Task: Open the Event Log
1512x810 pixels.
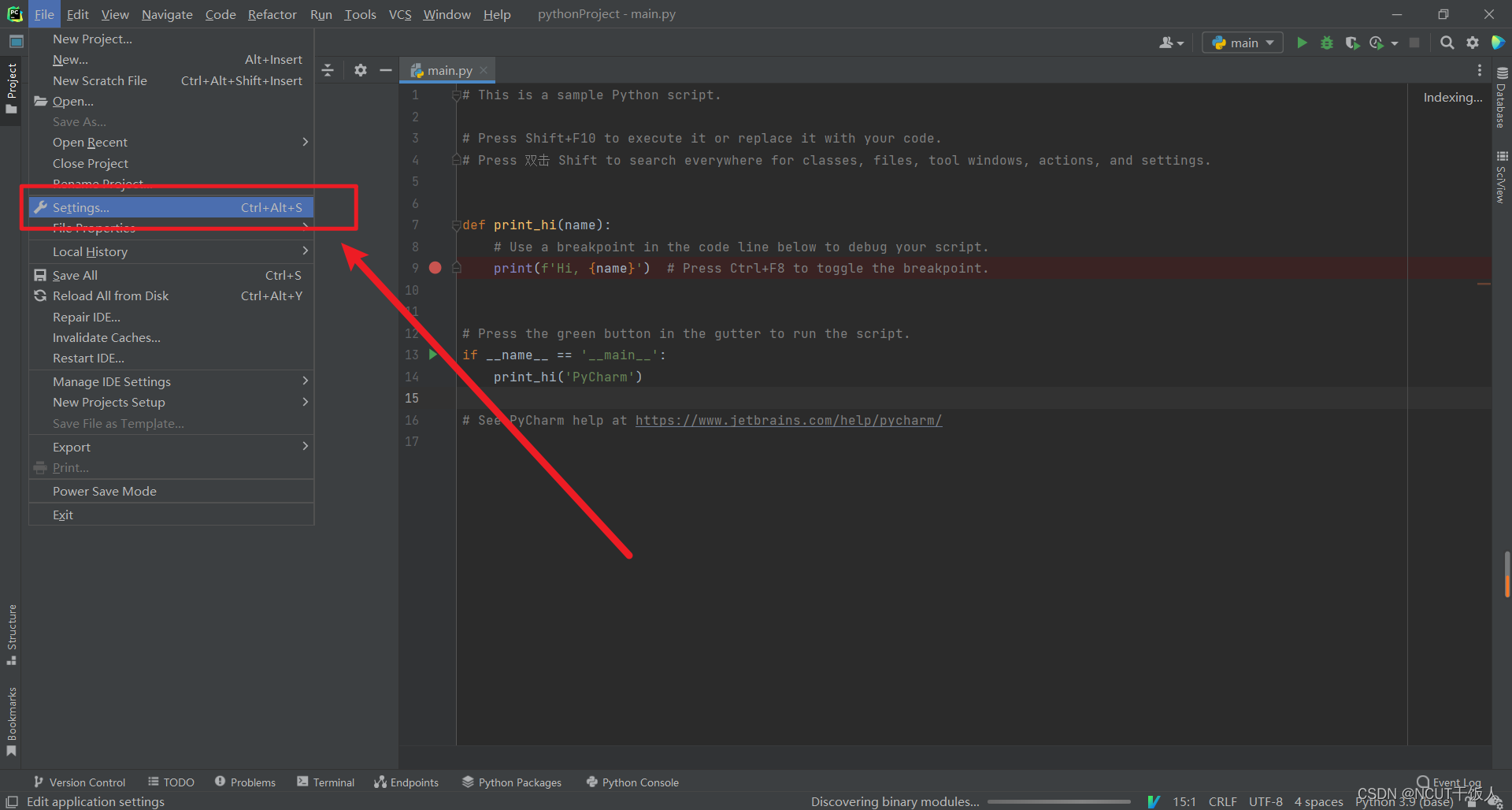Action: coord(1448,782)
